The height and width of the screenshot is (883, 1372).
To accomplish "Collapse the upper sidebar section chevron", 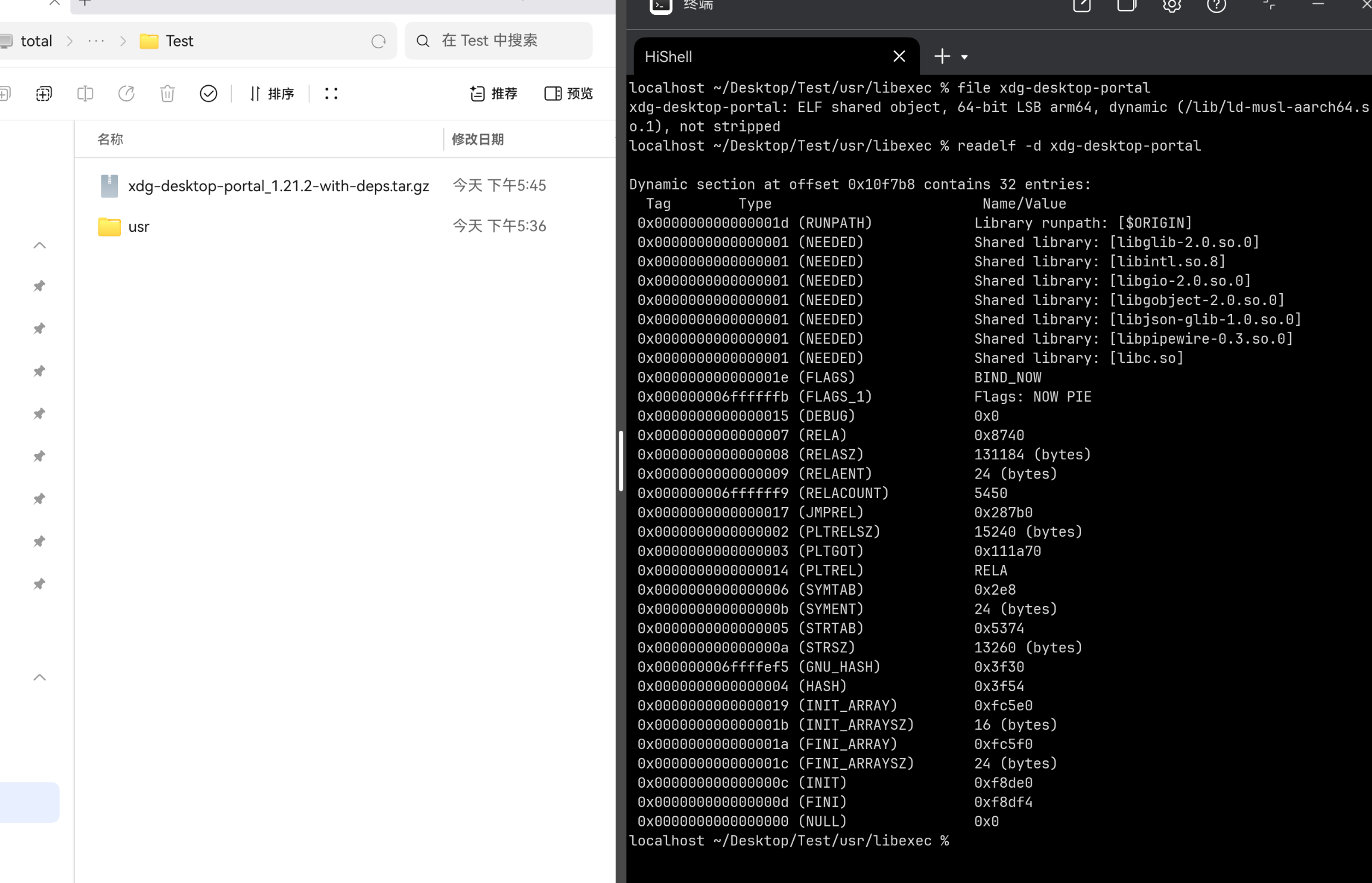I will [x=39, y=245].
